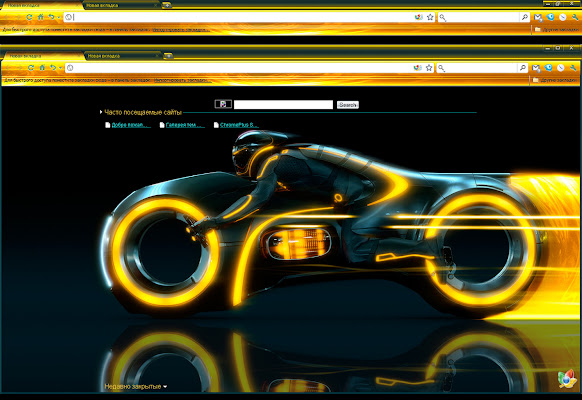
Task: Go back in the top browser window
Action: tap(7, 17)
